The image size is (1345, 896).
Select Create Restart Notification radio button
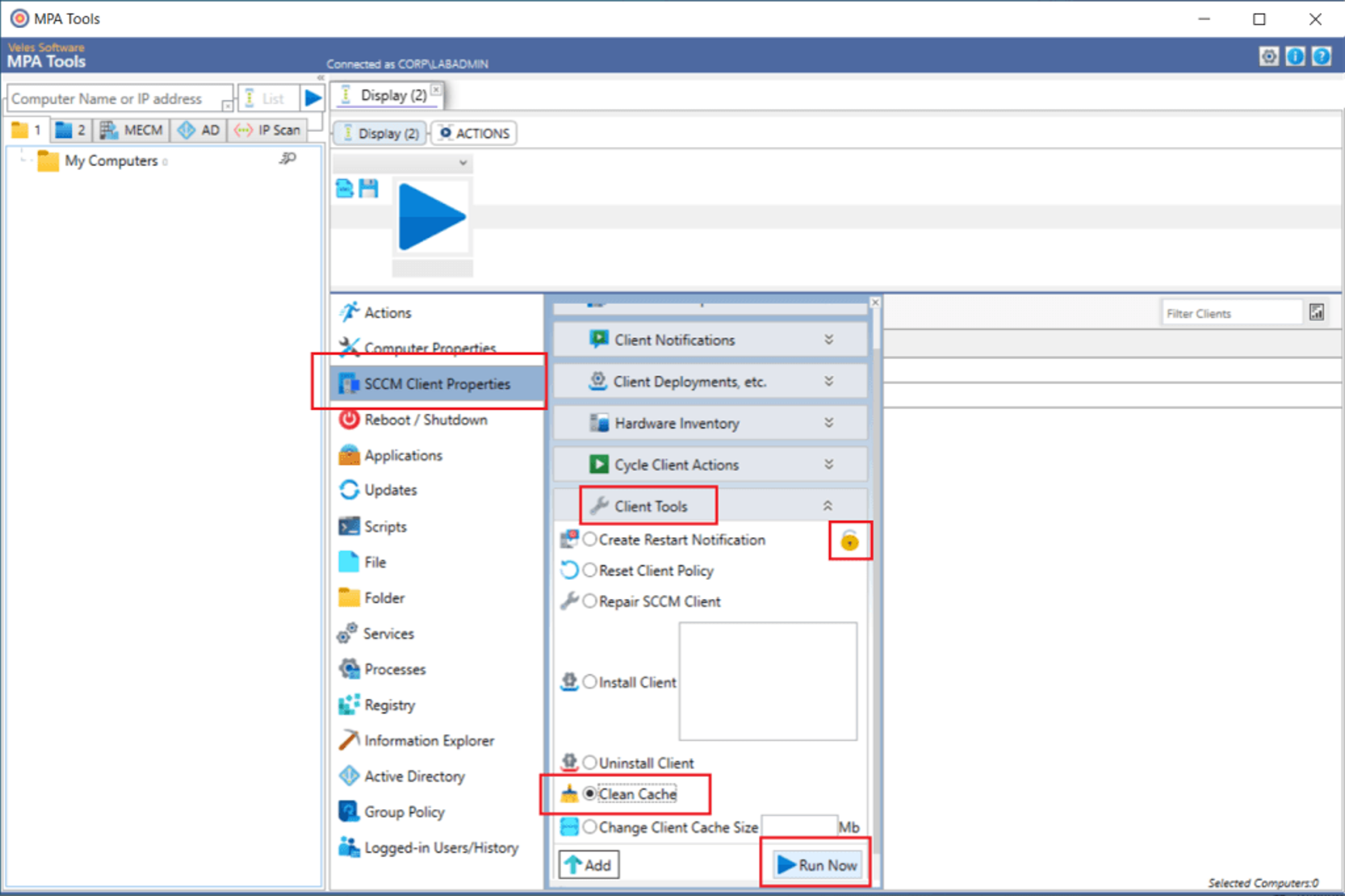(x=589, y=539)
